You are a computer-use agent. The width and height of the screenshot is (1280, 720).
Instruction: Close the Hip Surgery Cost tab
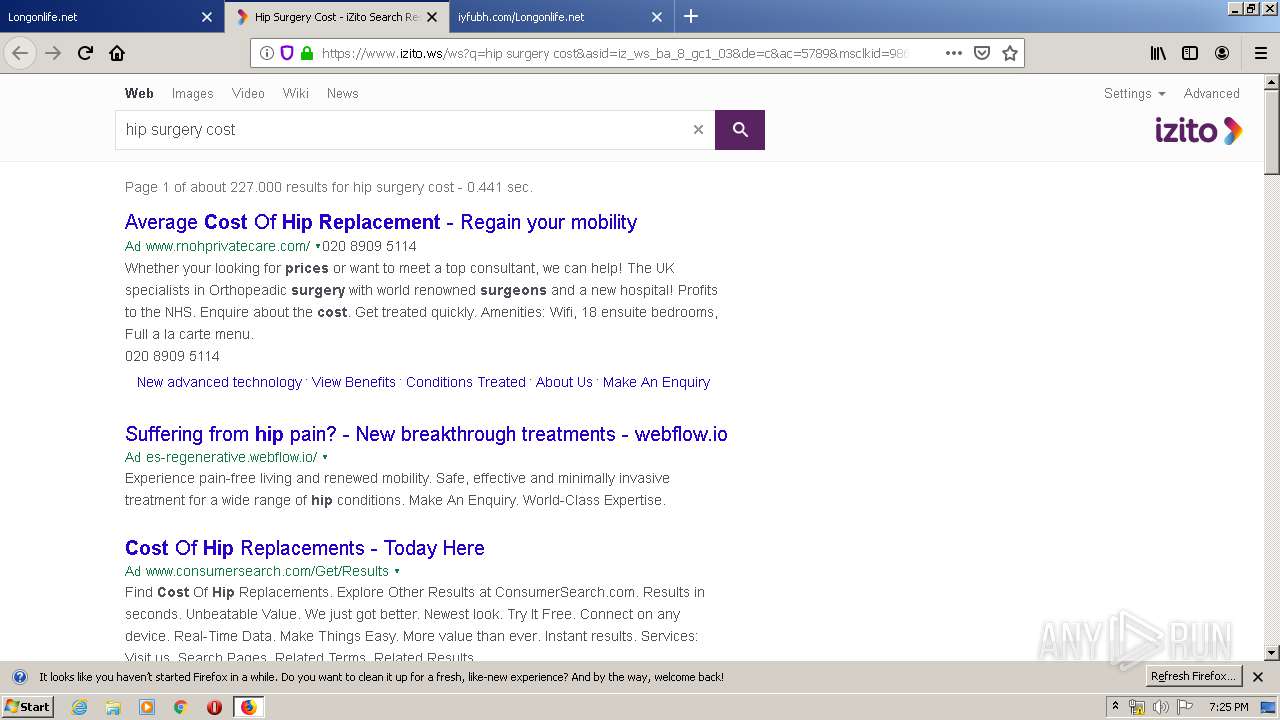pos(432,17)
